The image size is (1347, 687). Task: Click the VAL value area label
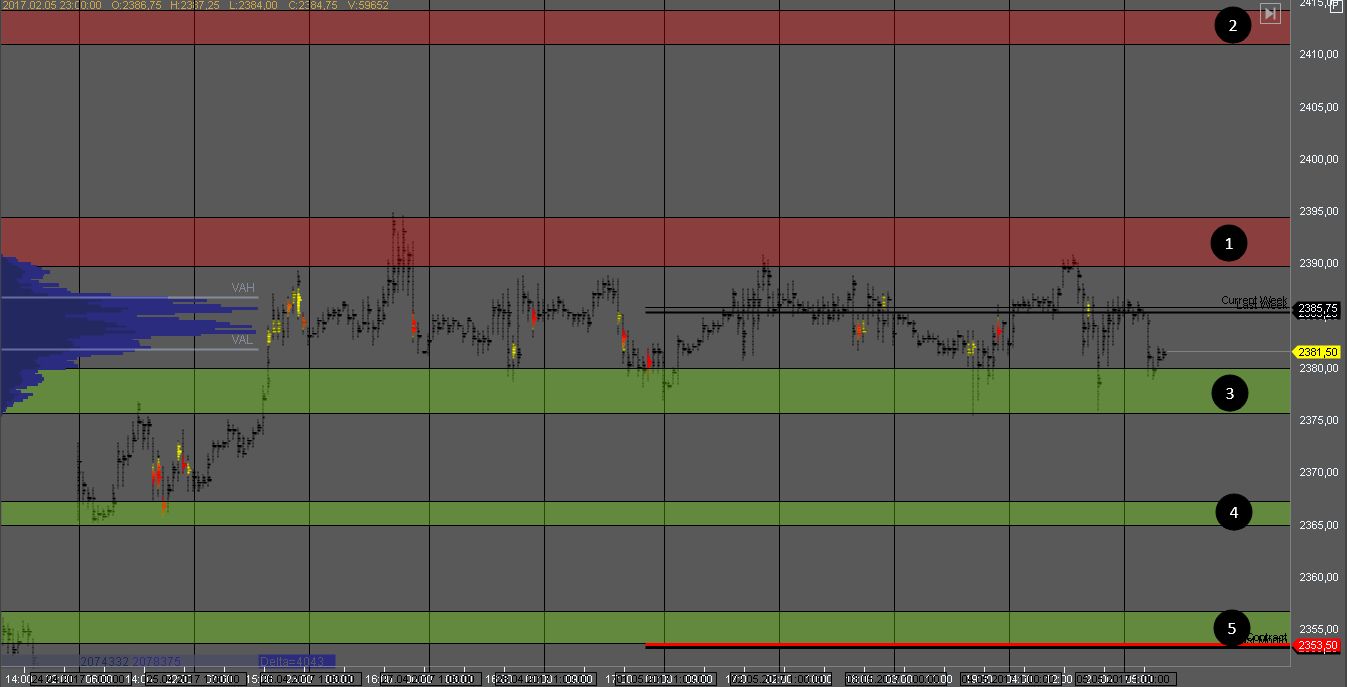[x=243, y=340]
